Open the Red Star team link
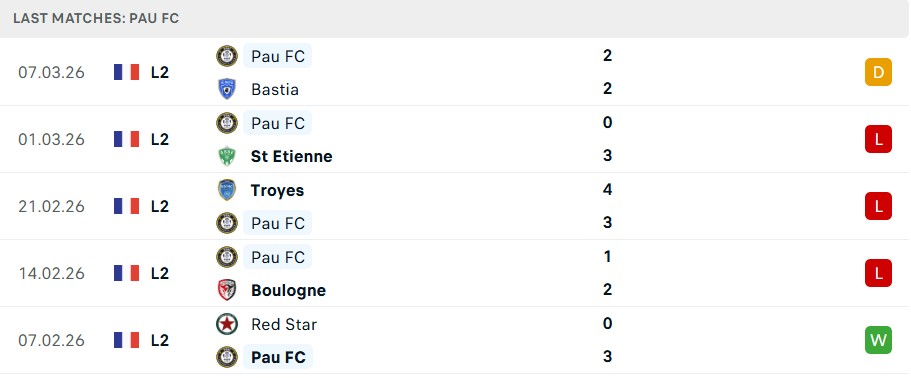This screenshot has width=911, height=378. (284, 324)
